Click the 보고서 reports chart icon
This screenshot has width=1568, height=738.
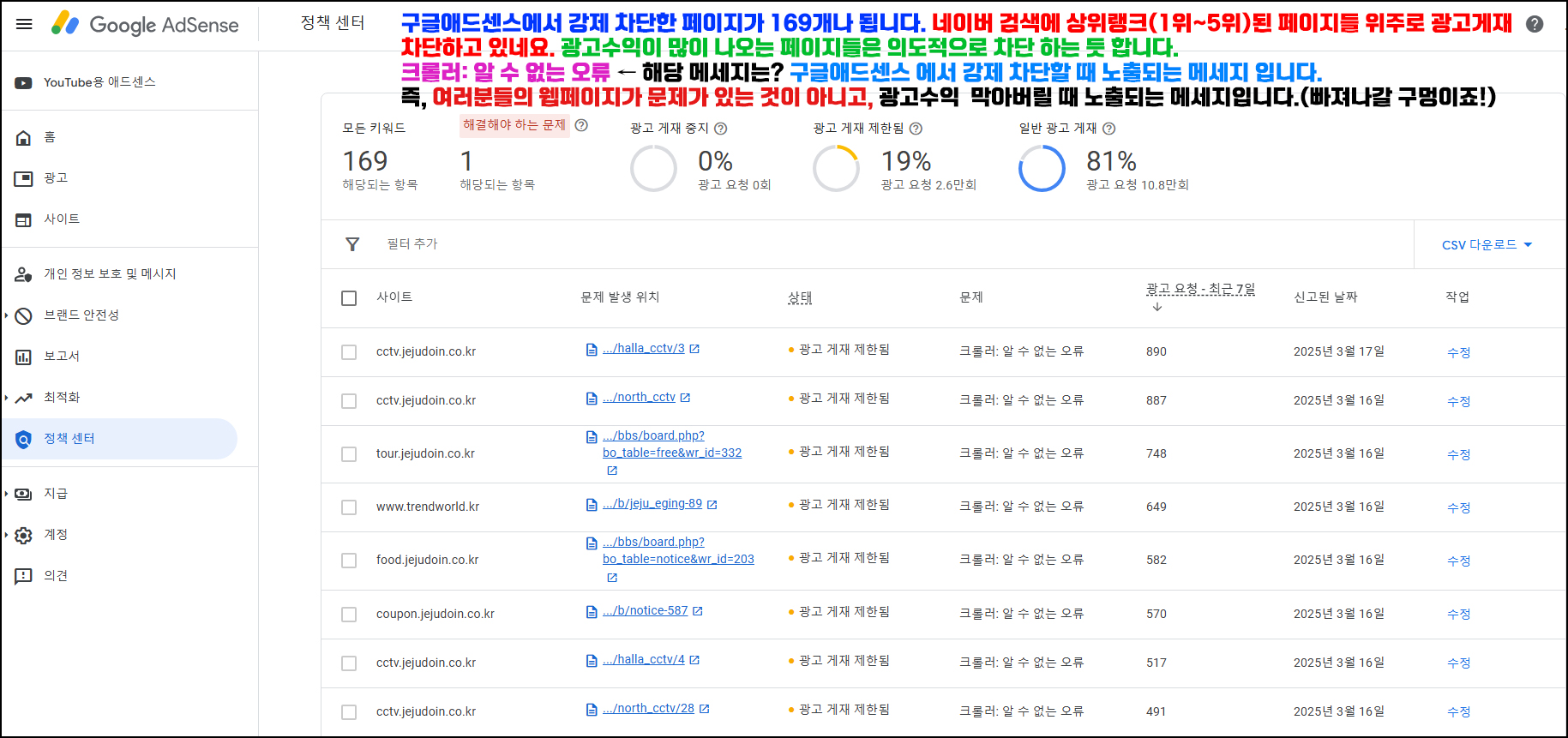pos(24,357)
